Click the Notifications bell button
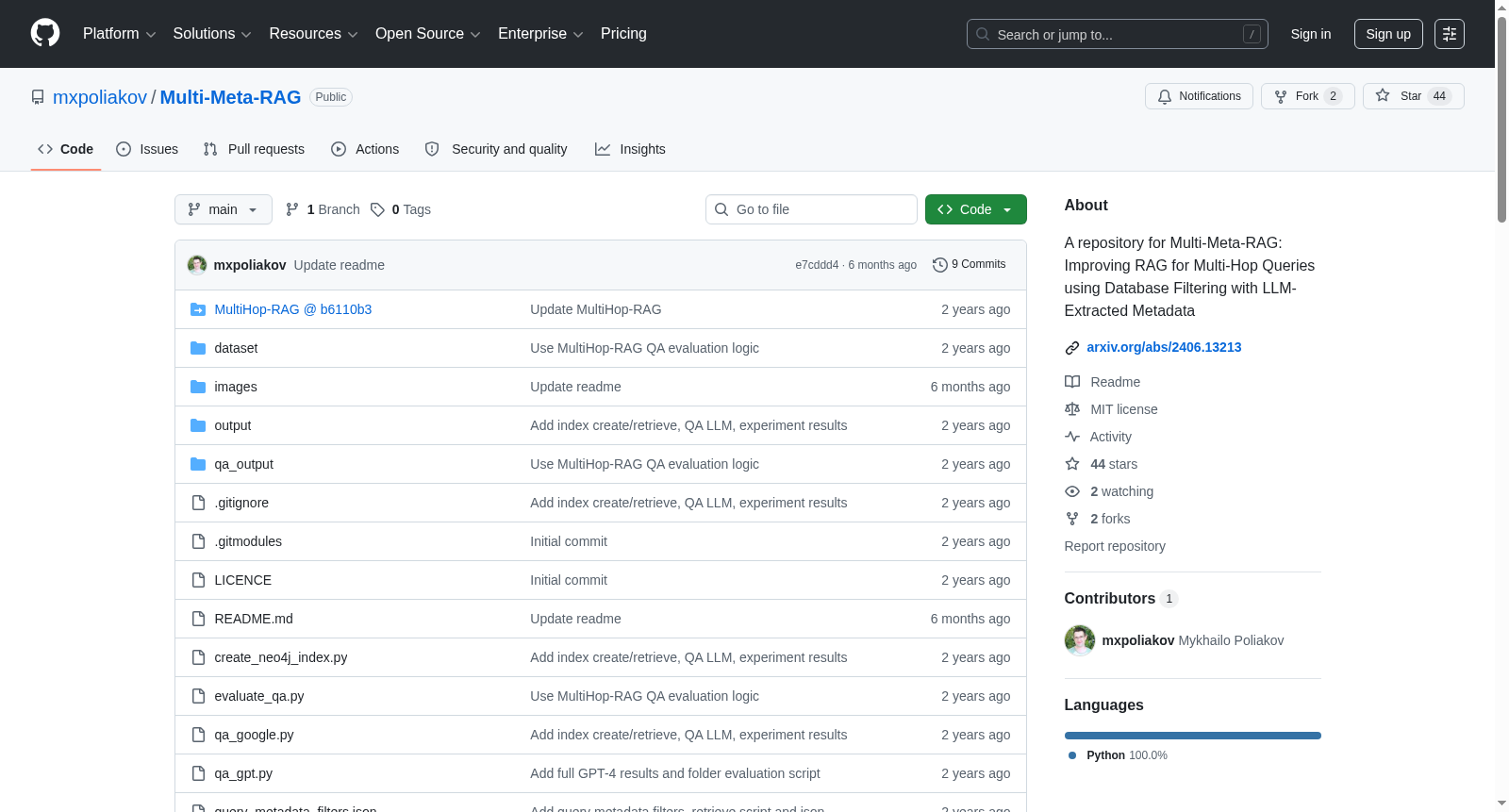Viewport: 1509px width, 812px height. [x=1199, y=96]
